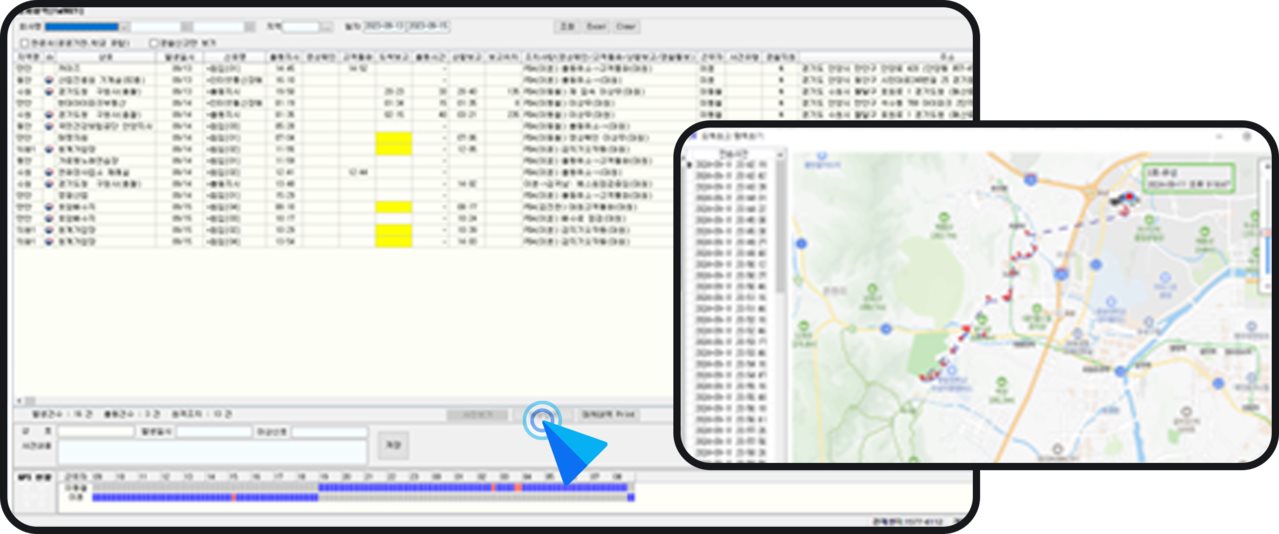Click the 저장 save button beside the memo box
Image resolution: width=1279 pixels, height=534 pixels.
[393, 445]
